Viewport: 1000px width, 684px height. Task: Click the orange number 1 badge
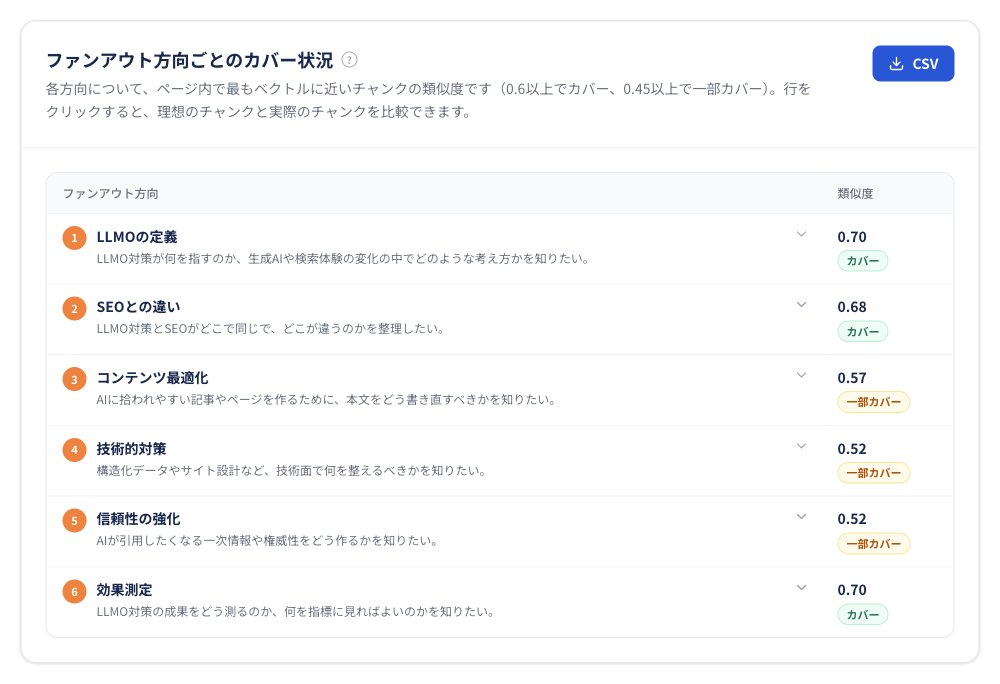75,238
